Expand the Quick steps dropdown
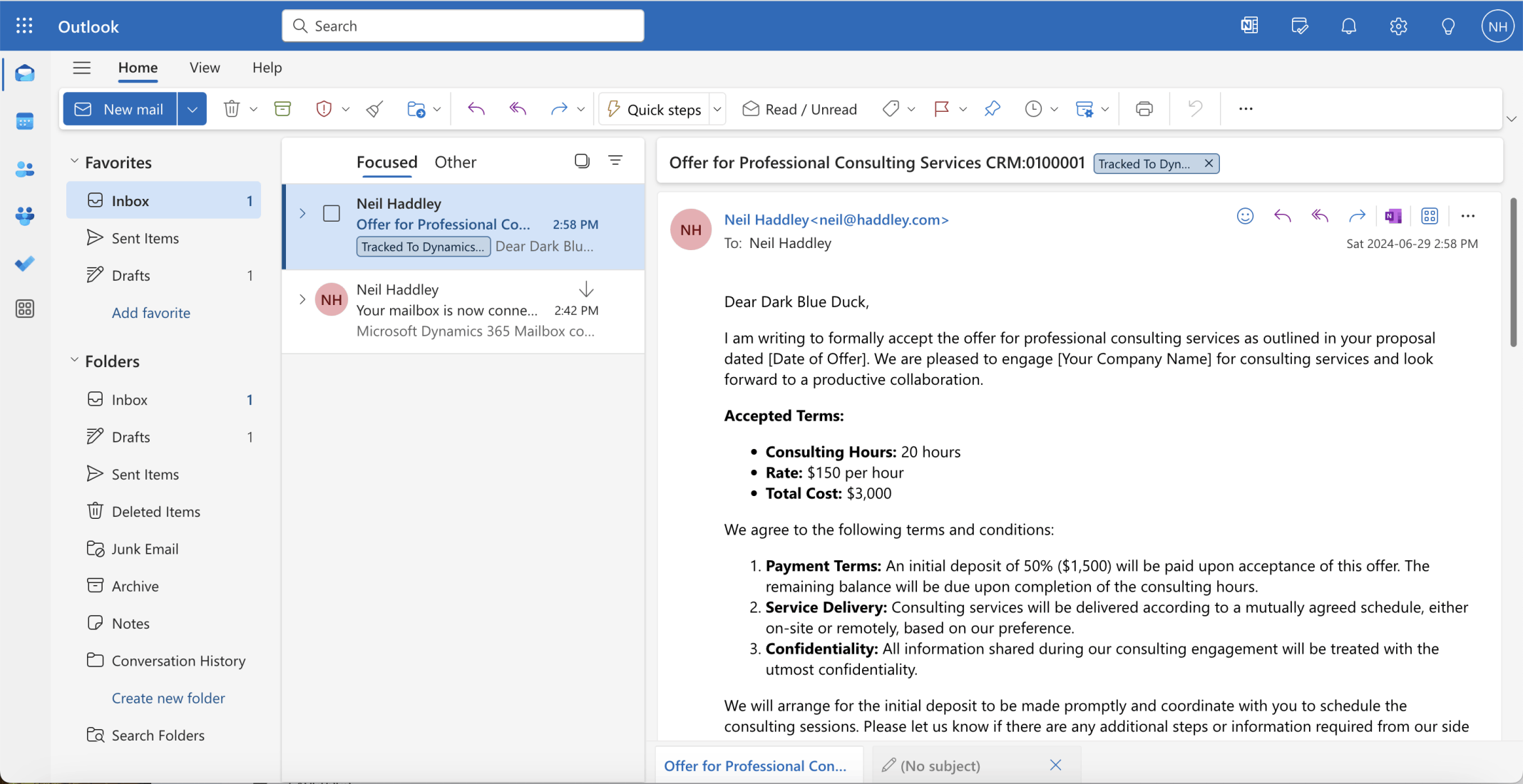Viewport: 1523px width, 784px height. click(x=717, y=108)
